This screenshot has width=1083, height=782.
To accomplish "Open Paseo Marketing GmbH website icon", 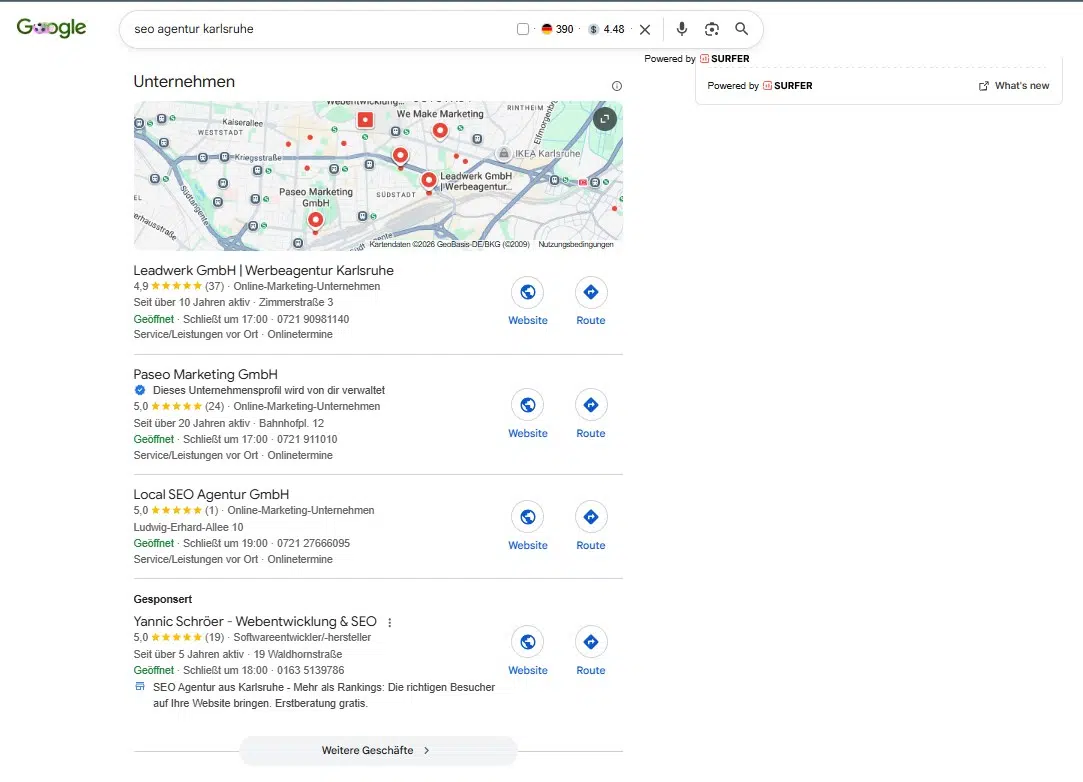I will tap(528, 405).
